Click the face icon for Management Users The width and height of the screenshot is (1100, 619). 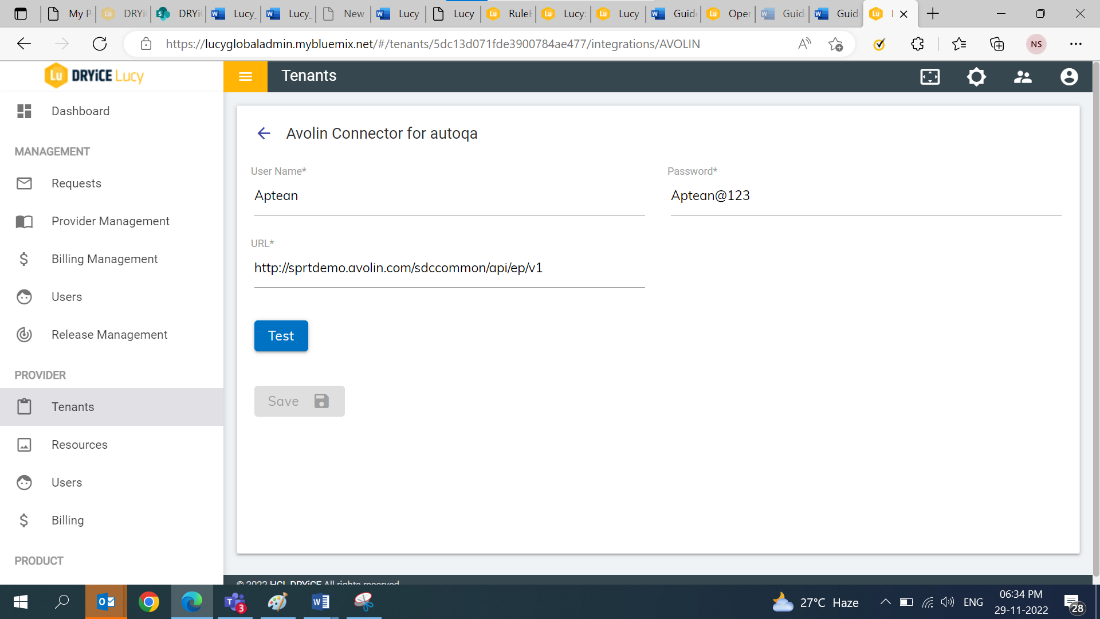(25, 297)
